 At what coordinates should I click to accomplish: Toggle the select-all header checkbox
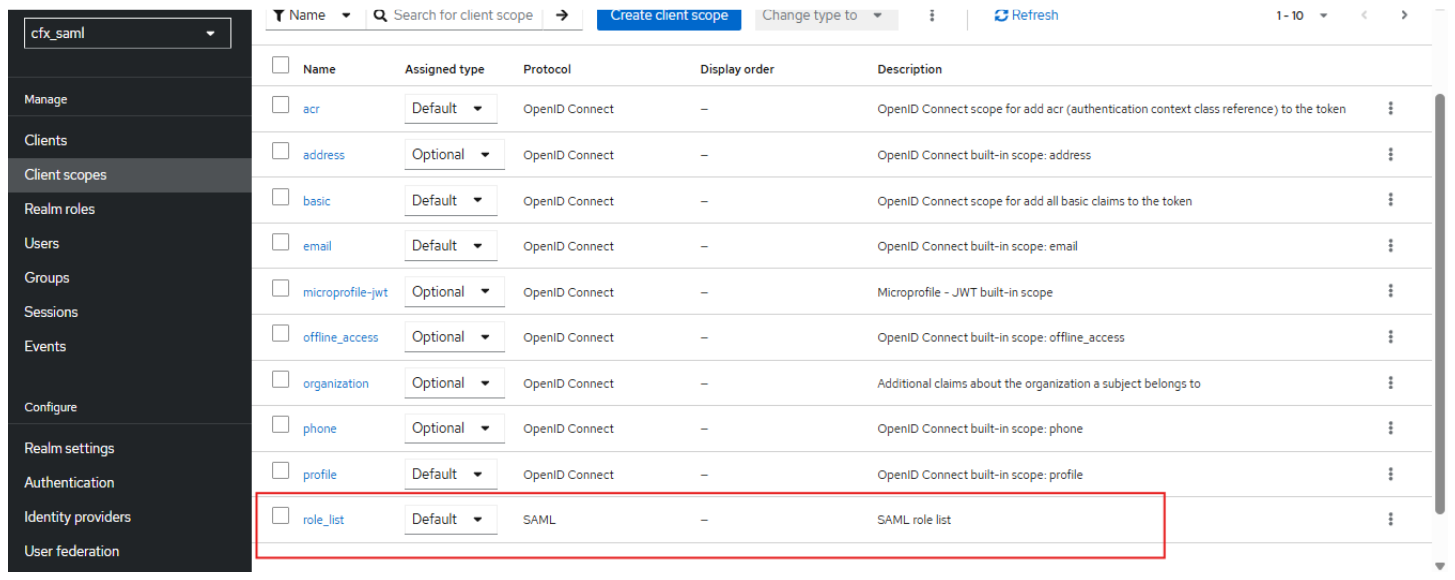pos(281,66)
